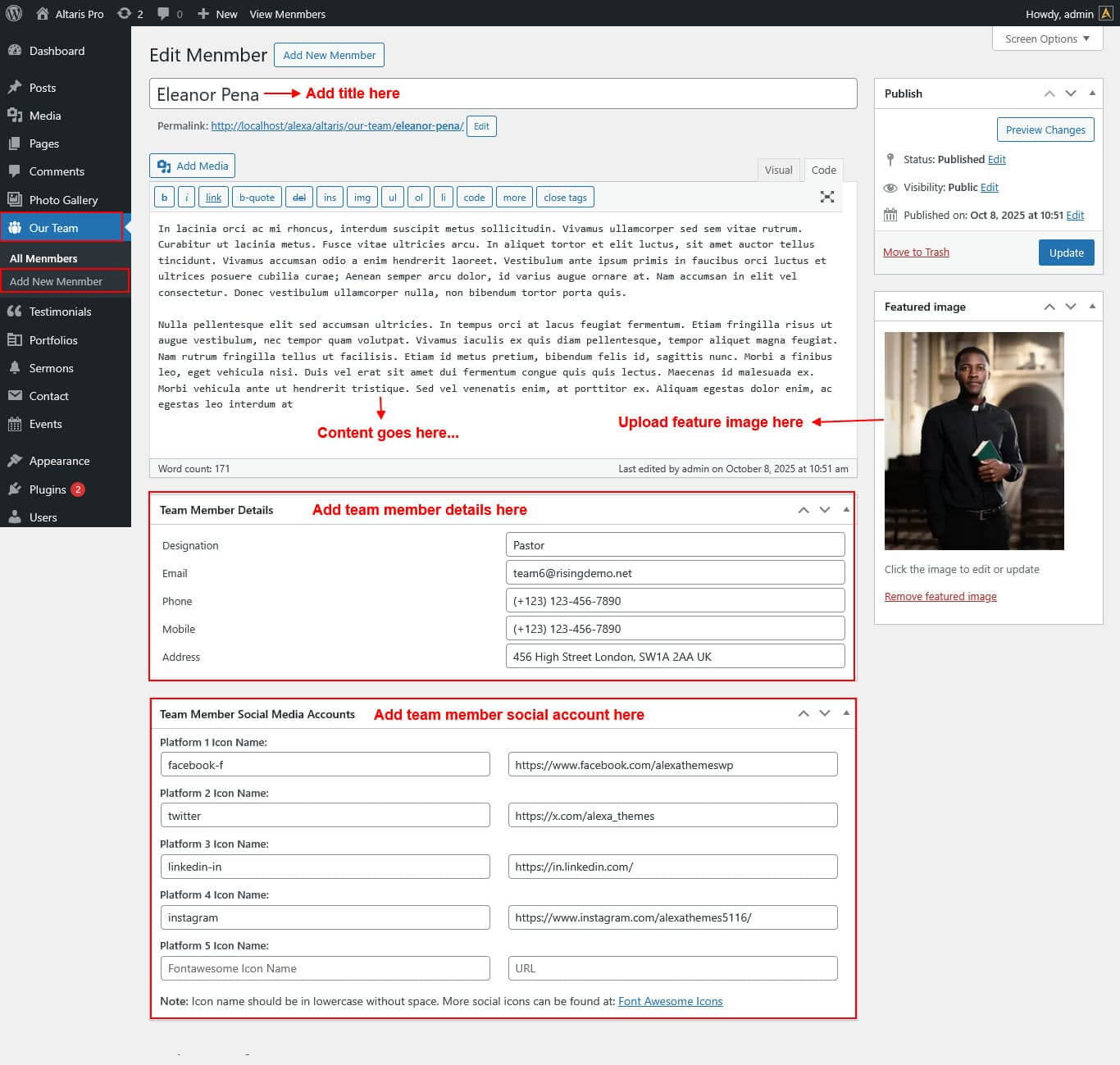Viewport: 1120px width, 1065px height.
Task: Click the WordPress logo icon
Action: click(x=14, y=13)
